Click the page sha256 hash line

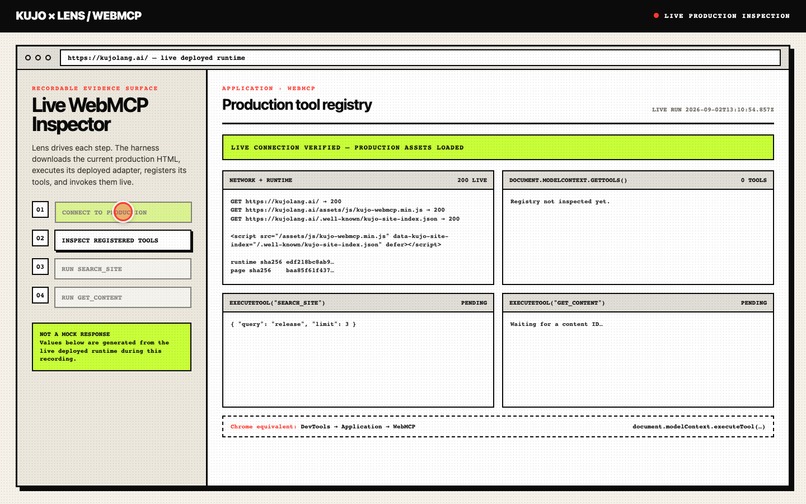pyautogui.click(x=282, y=270)
